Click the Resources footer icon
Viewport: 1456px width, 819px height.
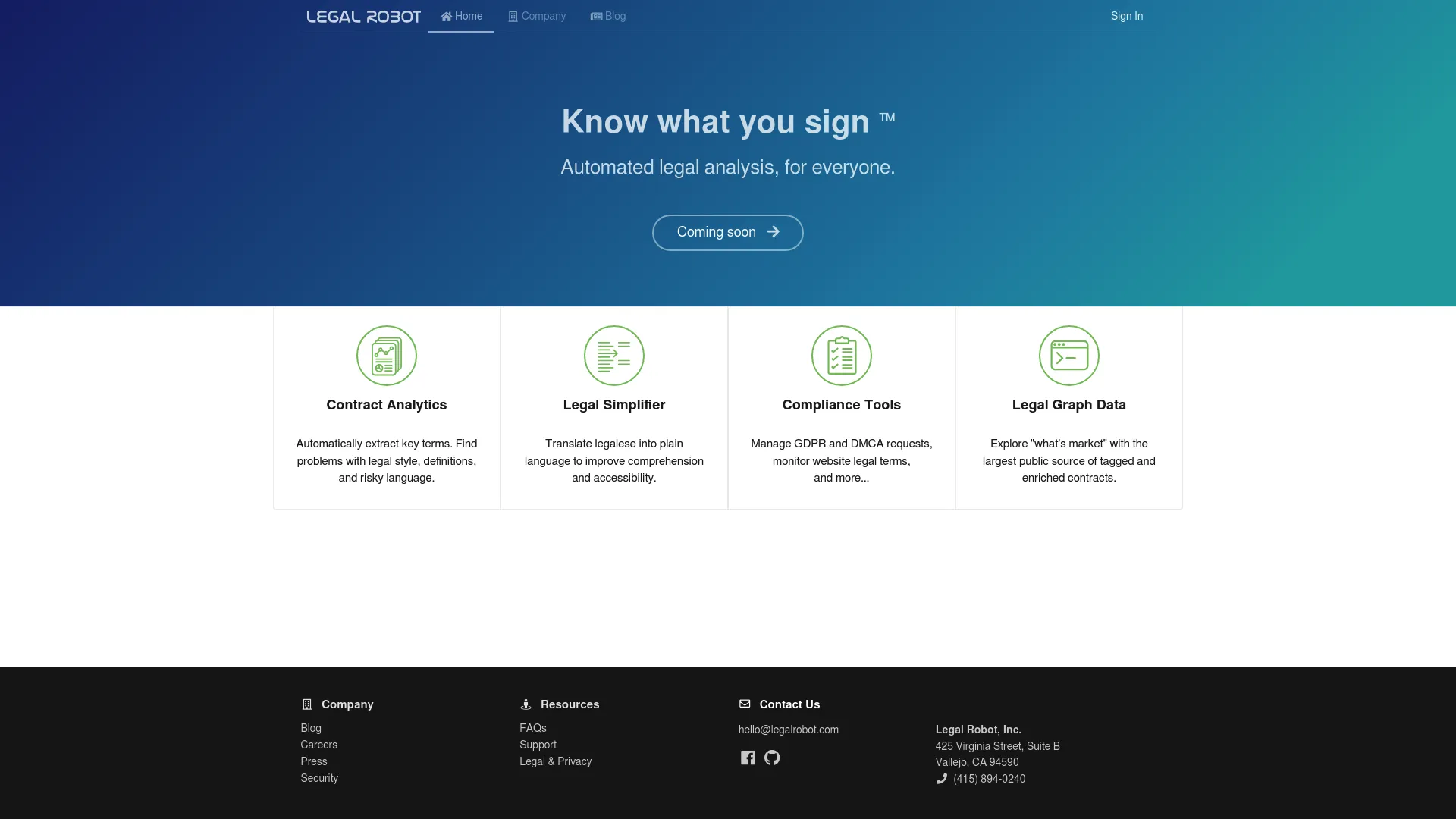526,704
